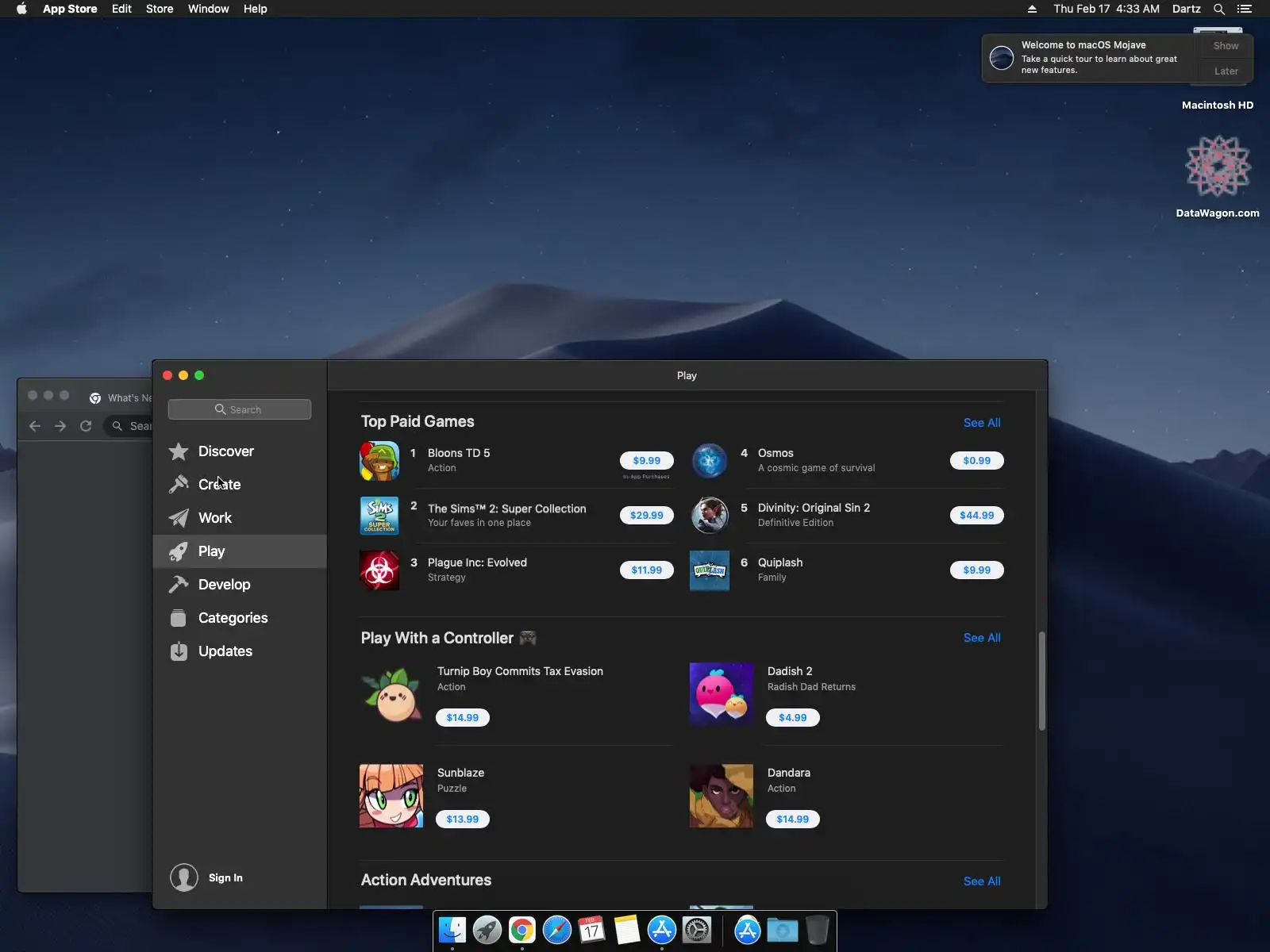The height and width of the screenshot is (952, 1270).
Task: Click Show on the Mojave welcome notification
Action: [x=1226, y=46]
